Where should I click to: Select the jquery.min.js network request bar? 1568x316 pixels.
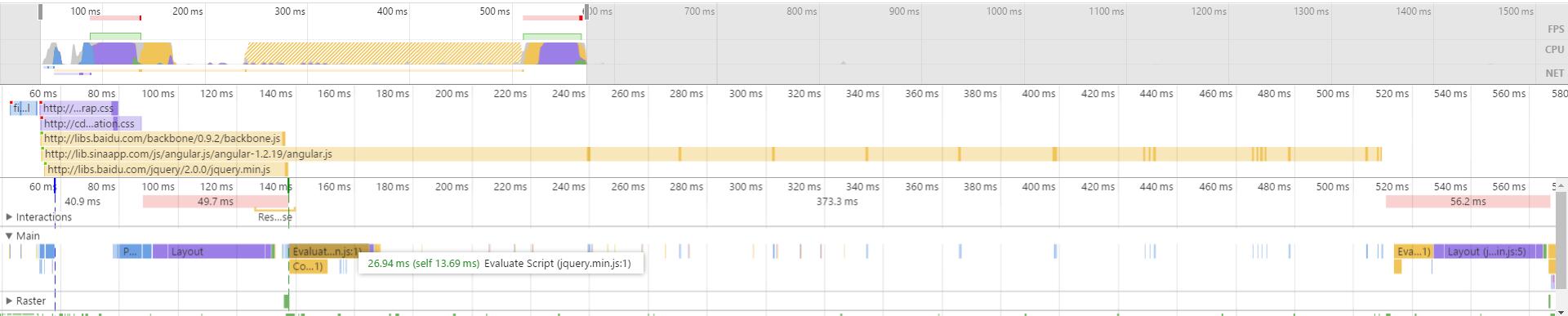(x=167, y=170)
